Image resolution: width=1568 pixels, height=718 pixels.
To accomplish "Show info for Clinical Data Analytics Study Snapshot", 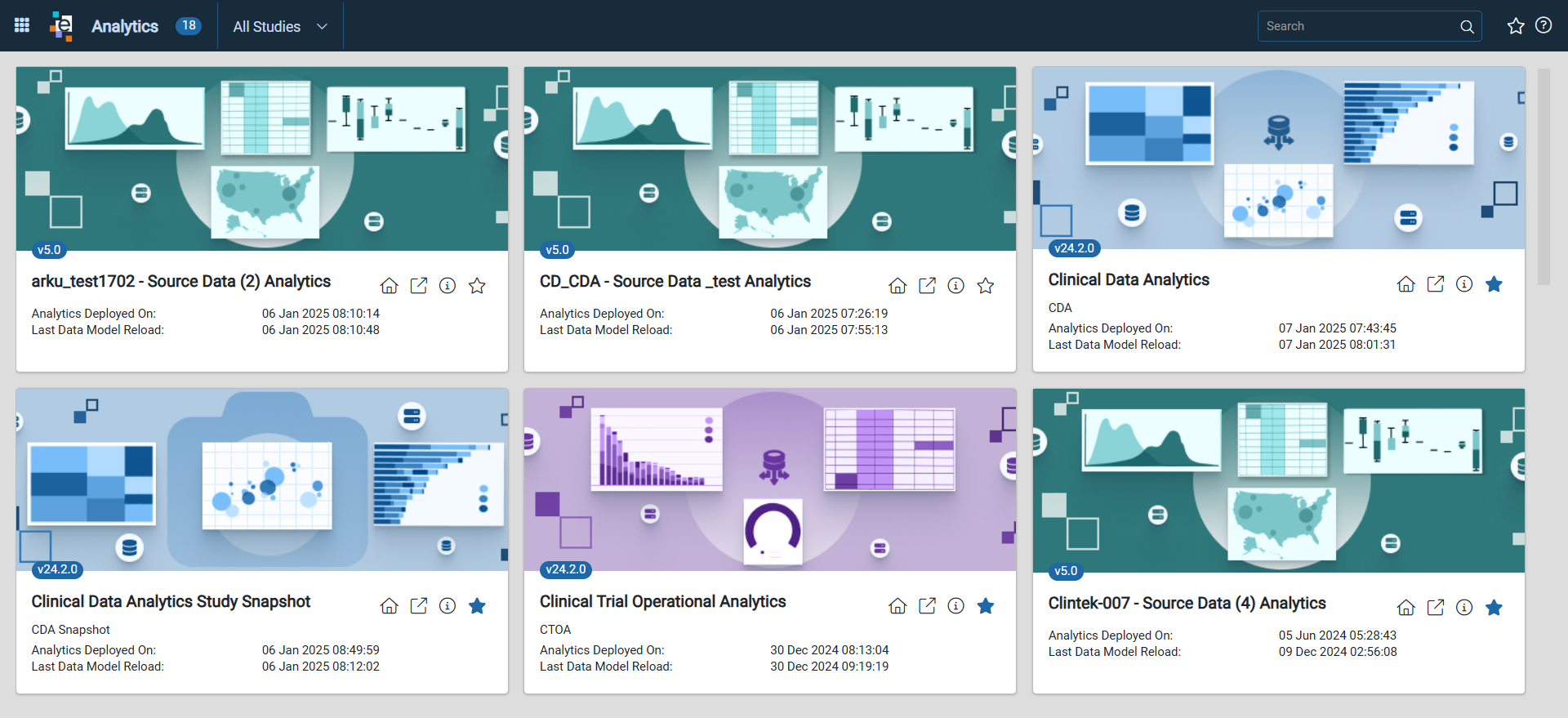I will 448,605.
